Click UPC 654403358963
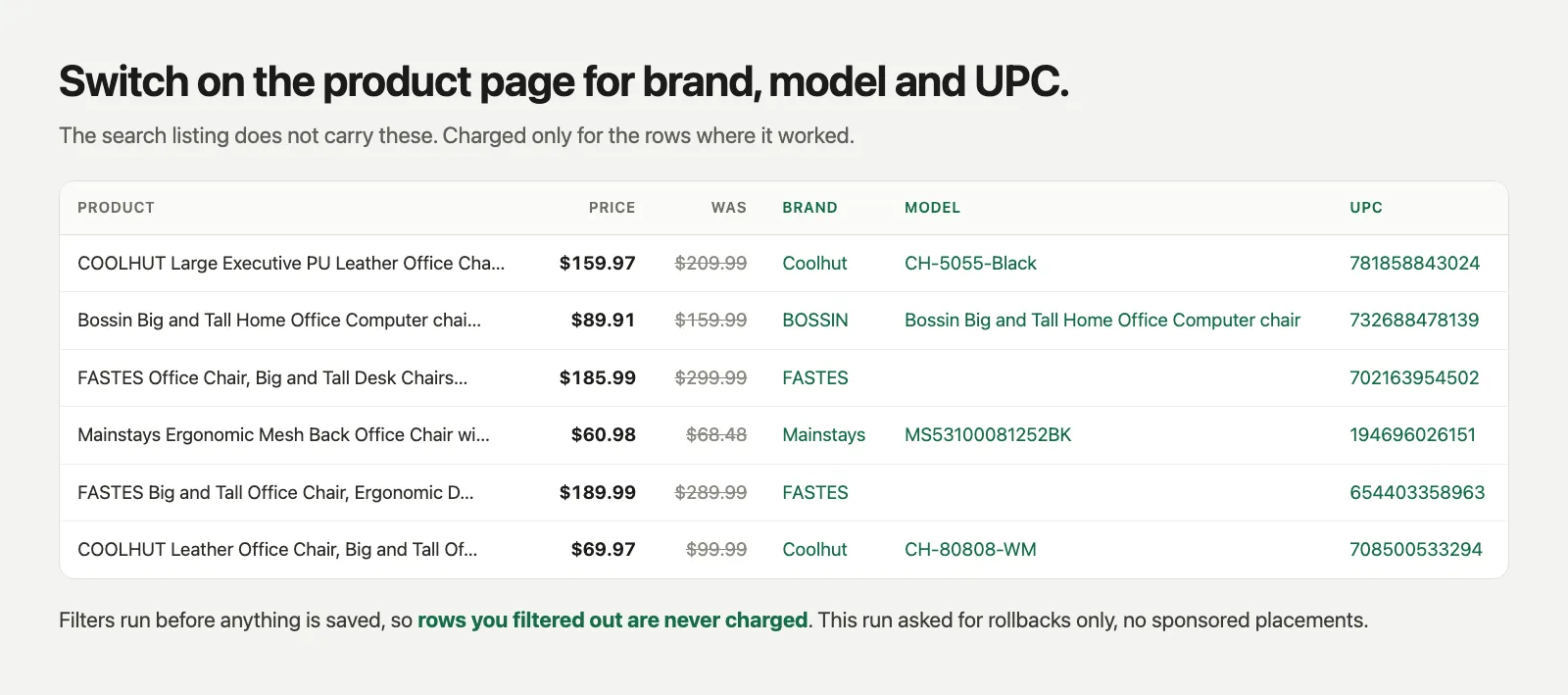 1417,492
